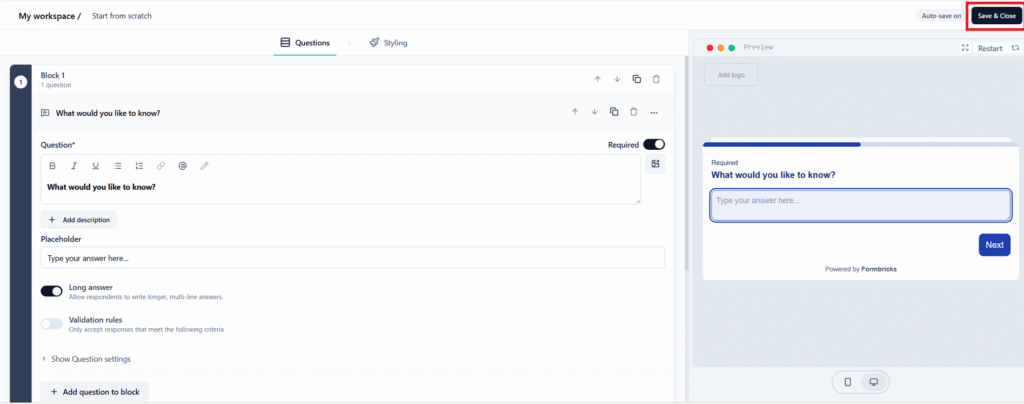
Task: Move Block 1 down with arrow icon
Action: 616,80
